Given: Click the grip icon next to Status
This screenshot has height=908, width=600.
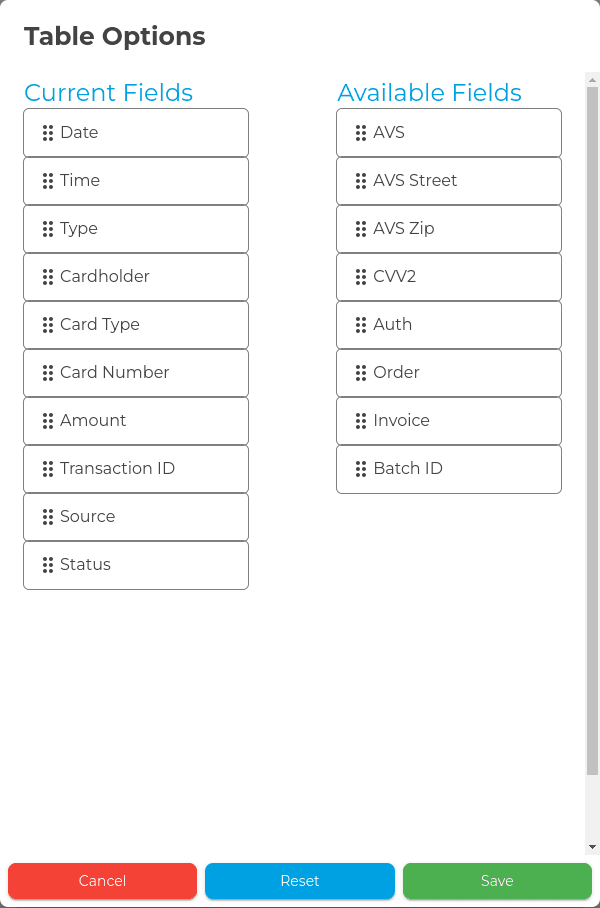Looking at the screenshot, I should (x=48, y=565).
